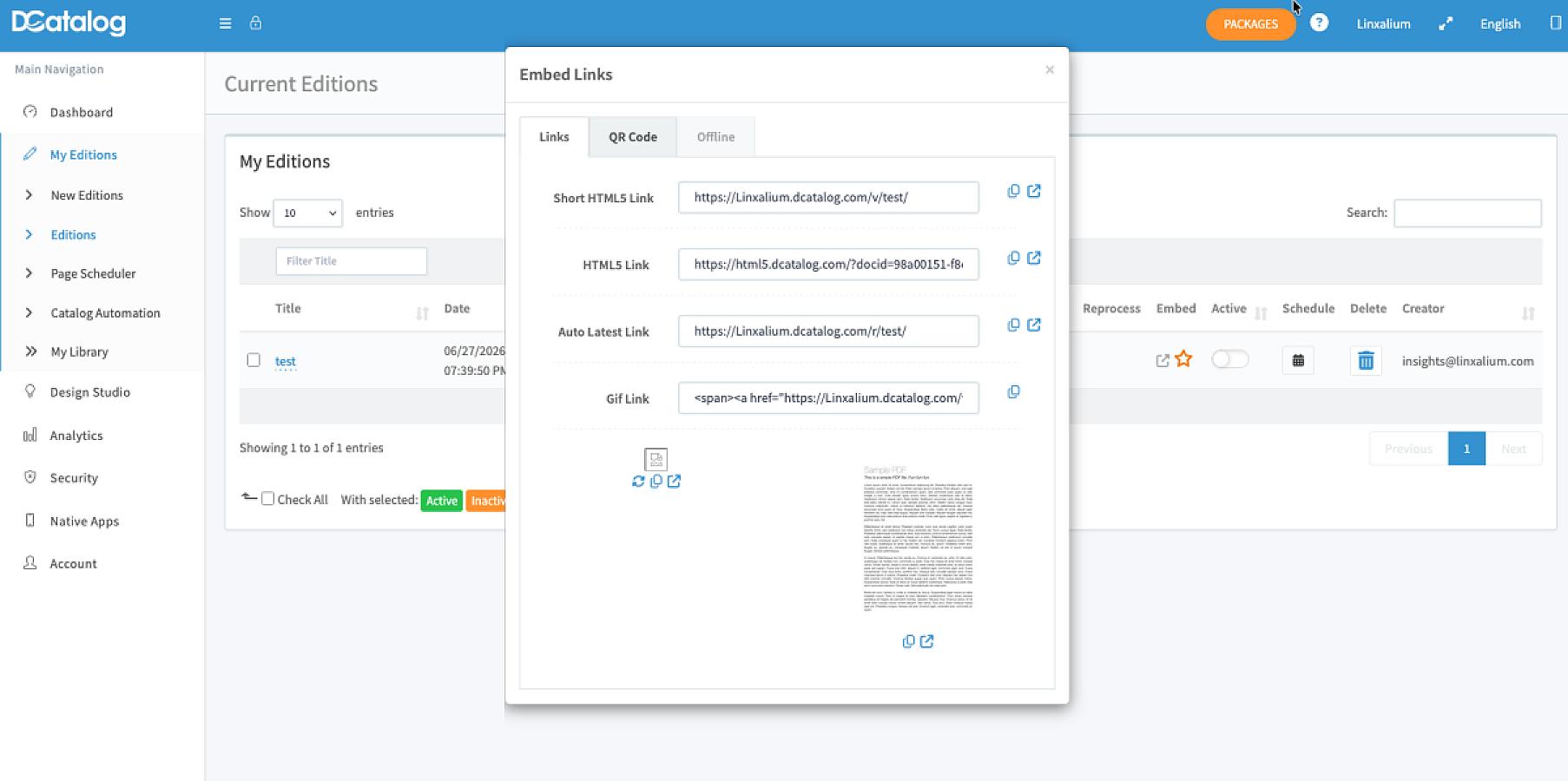Expand New Editions submenu
1568x781 pixels.
tap(87, 195)
